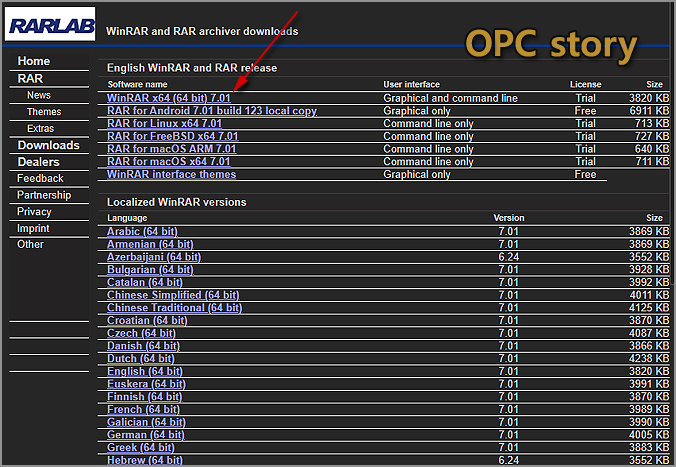The width and height of the screenshot is (676, 467).
Task: Download the Hebrew (64 bit) version
Action: point(145,460)
